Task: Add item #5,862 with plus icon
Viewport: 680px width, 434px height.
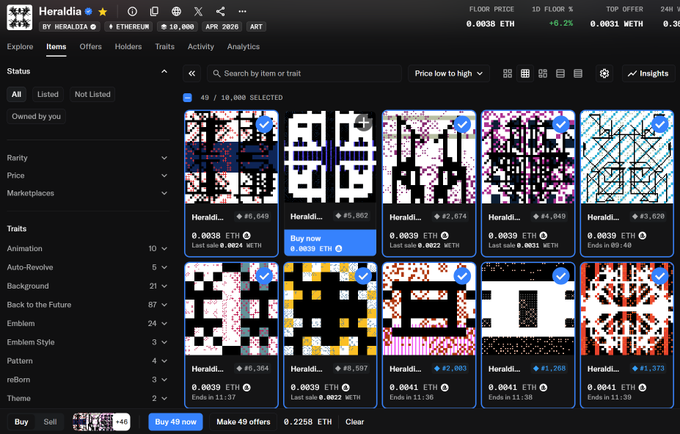Action: click(363, 123)
